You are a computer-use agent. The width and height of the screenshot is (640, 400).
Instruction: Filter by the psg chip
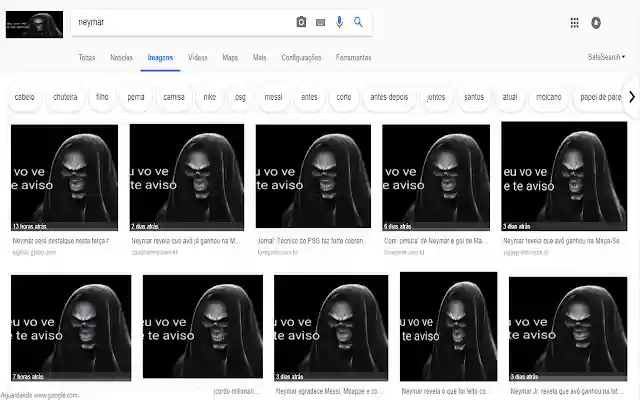tap(240, 97)
